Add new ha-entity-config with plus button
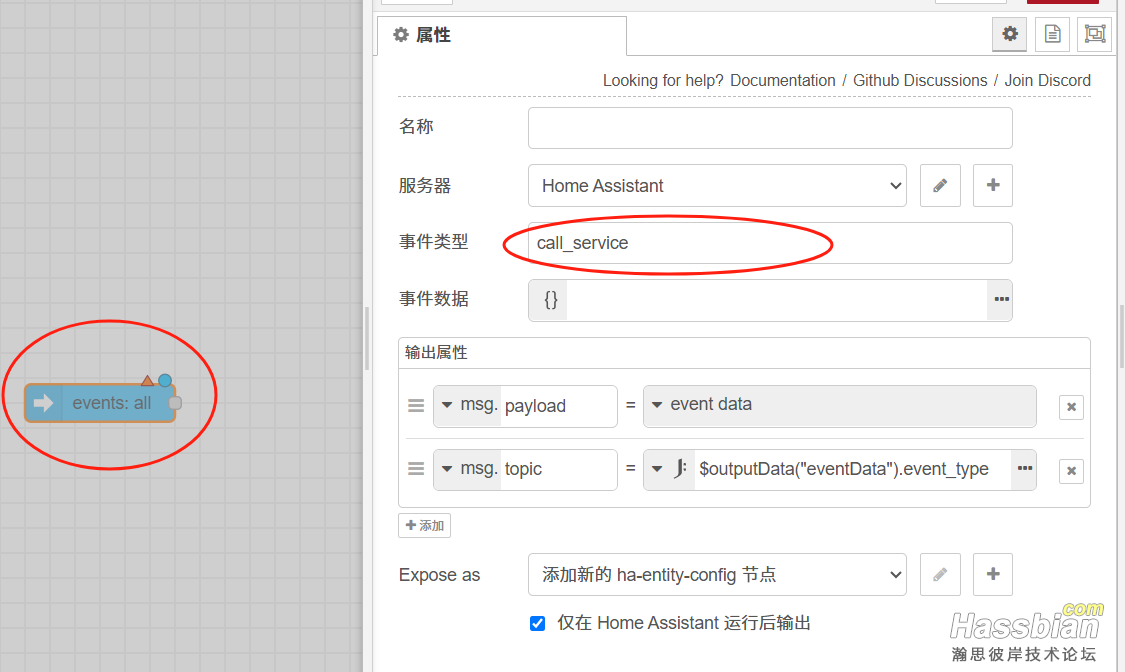The height and width of the screenshot is (672, 1125). (993, 574)
